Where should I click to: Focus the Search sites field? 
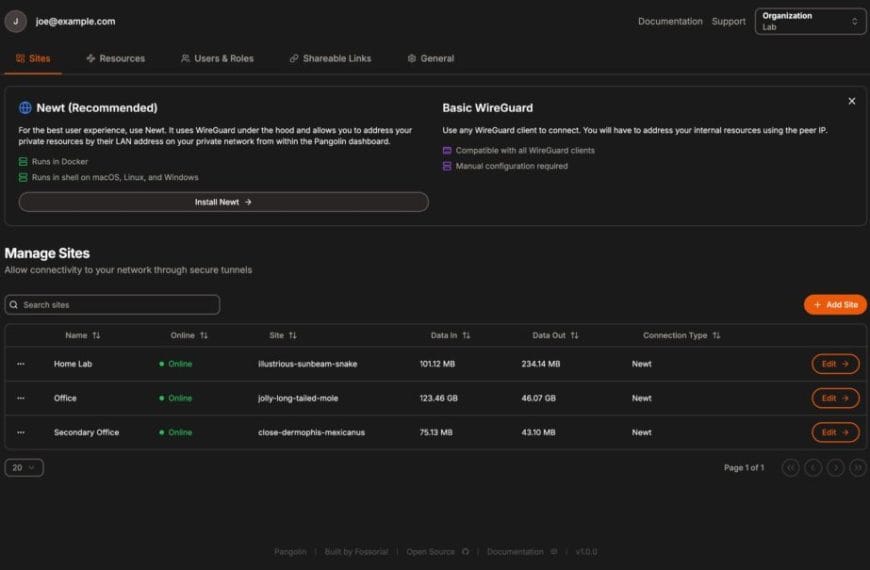[x=112, y=305]
